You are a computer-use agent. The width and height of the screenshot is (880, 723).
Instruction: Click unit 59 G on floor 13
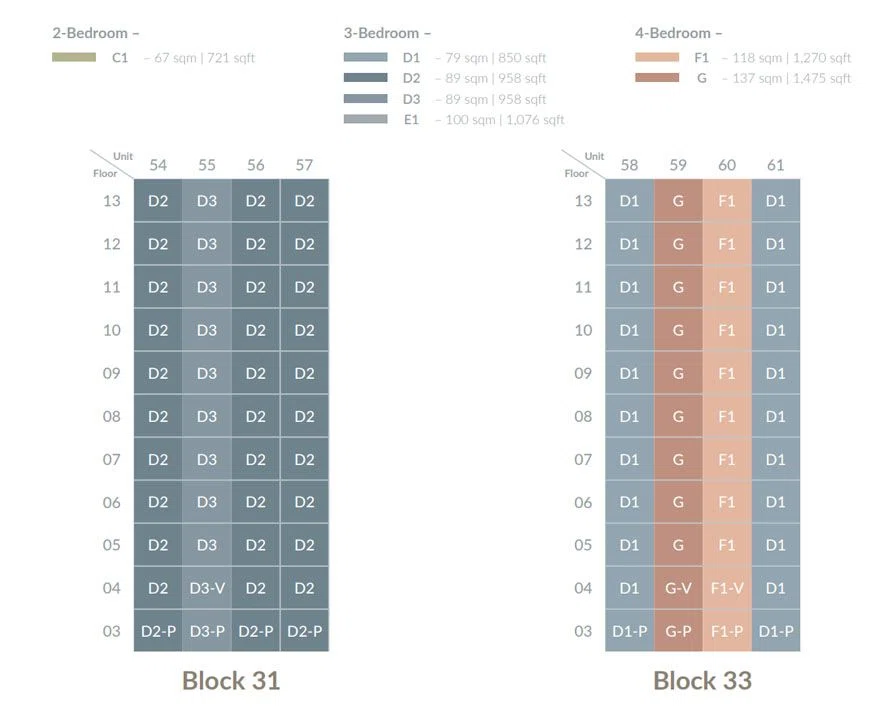[678, 200]
